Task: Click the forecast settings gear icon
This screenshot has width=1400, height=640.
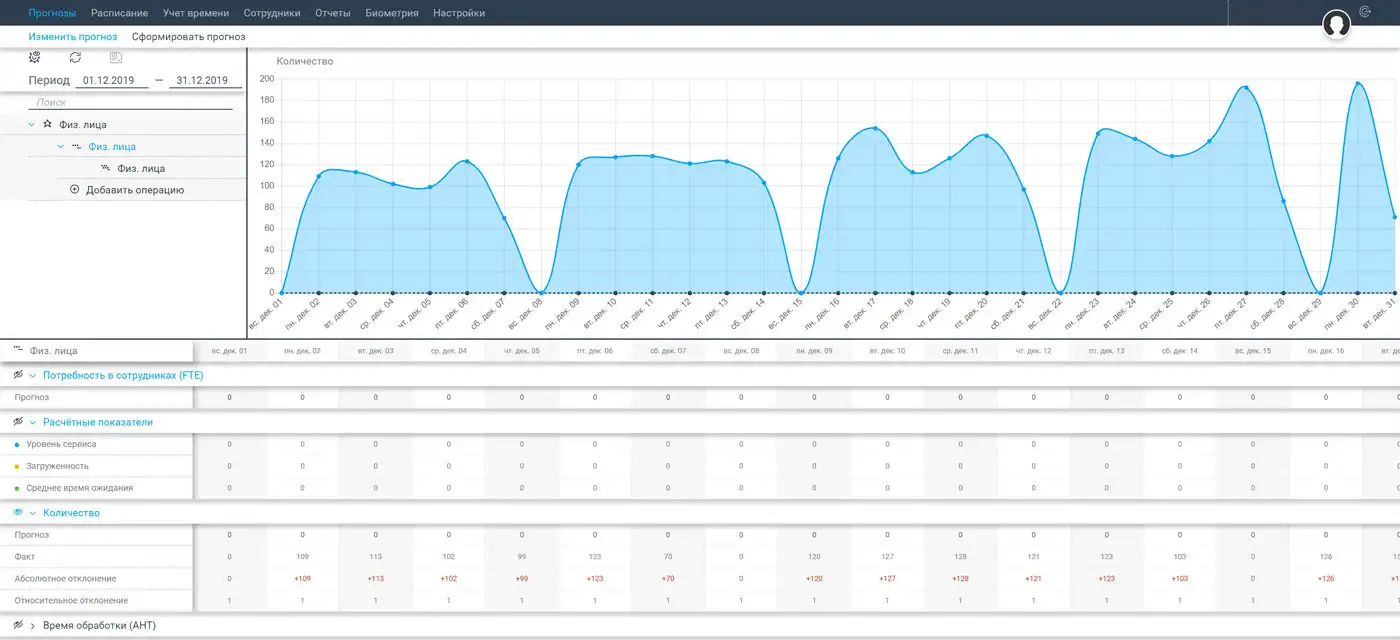Action: click(35, 58)
